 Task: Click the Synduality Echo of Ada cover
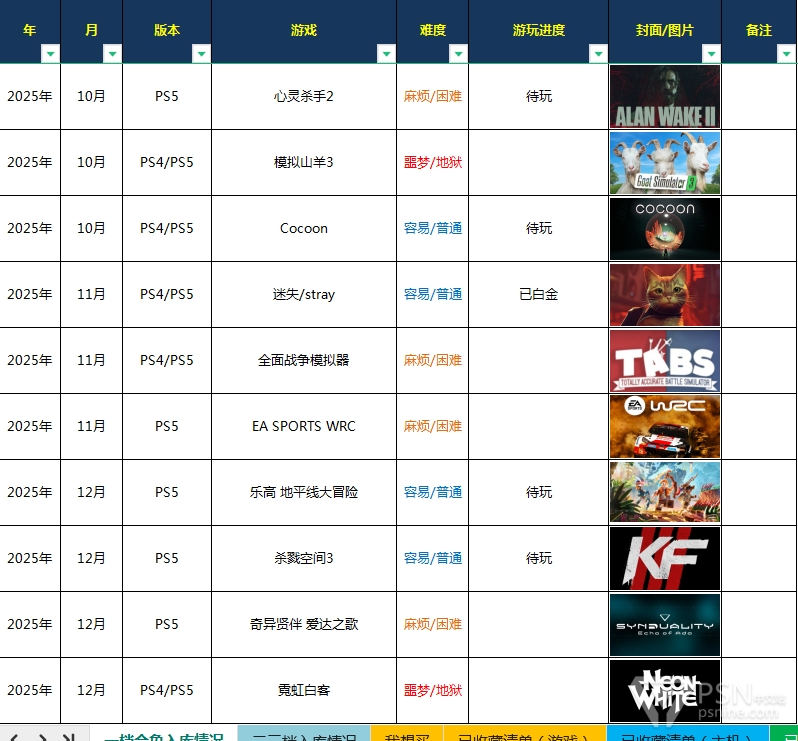click(x=665, y=625)
